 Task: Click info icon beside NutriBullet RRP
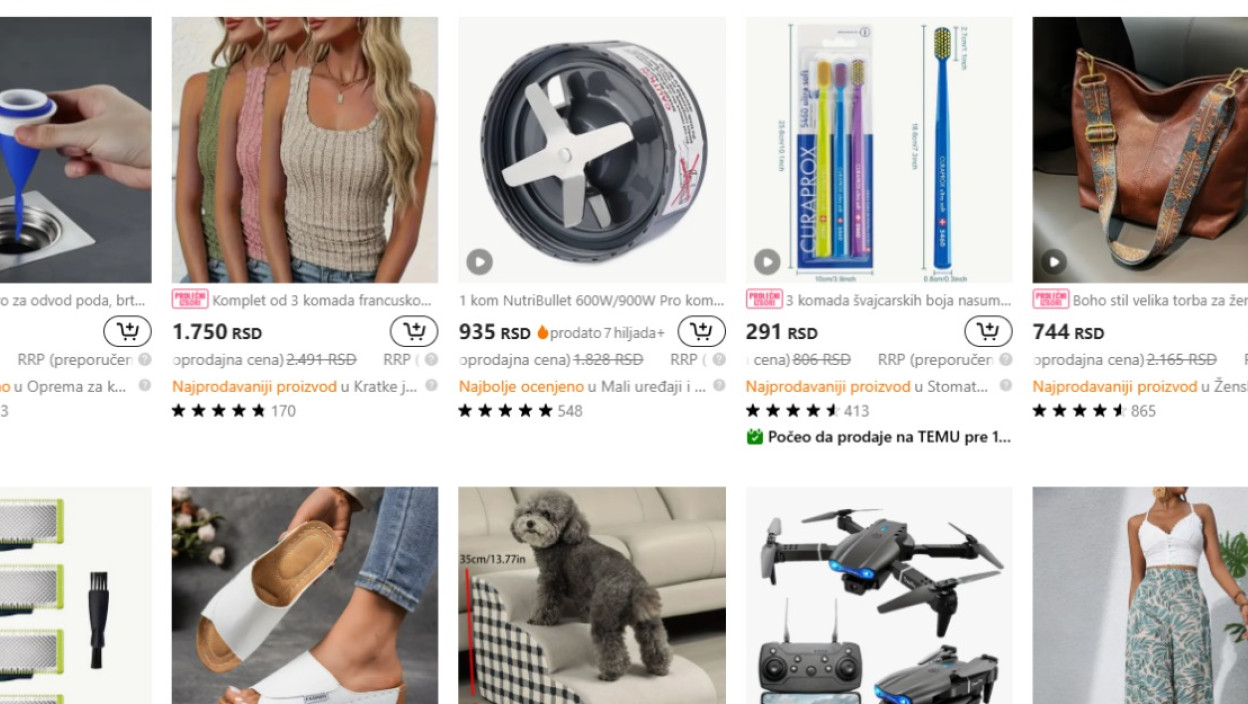click(x=718, y=359)
